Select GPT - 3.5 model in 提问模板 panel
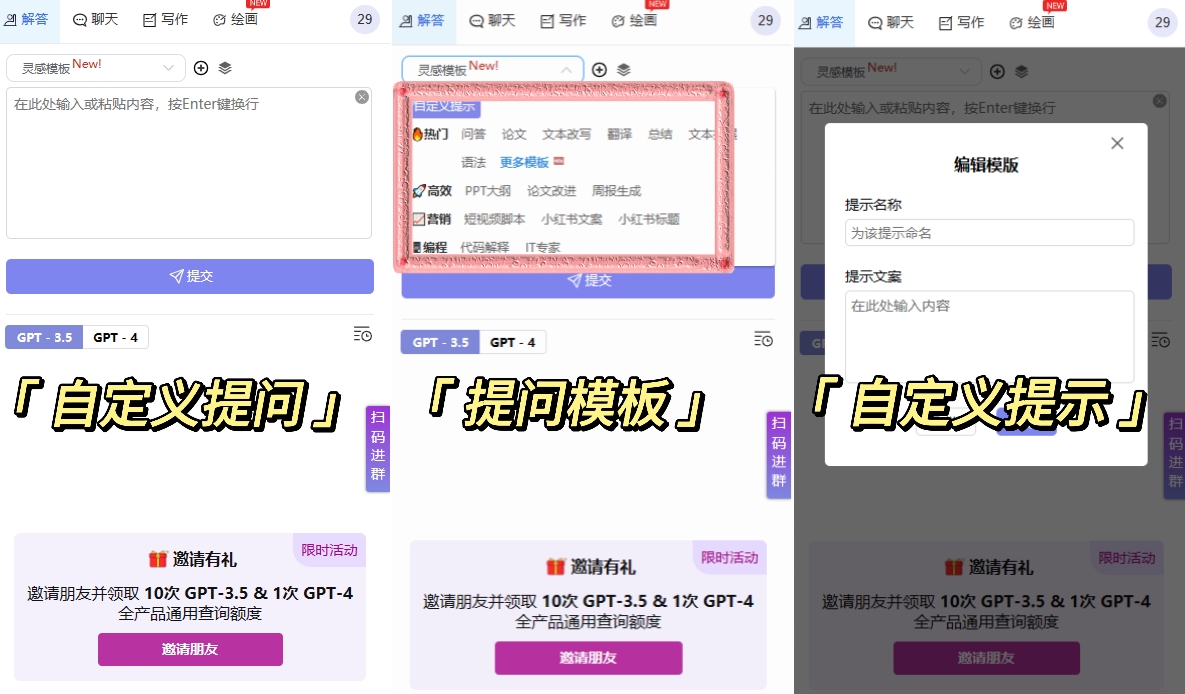Screen dimensions: 1185x694 (441, 342)
